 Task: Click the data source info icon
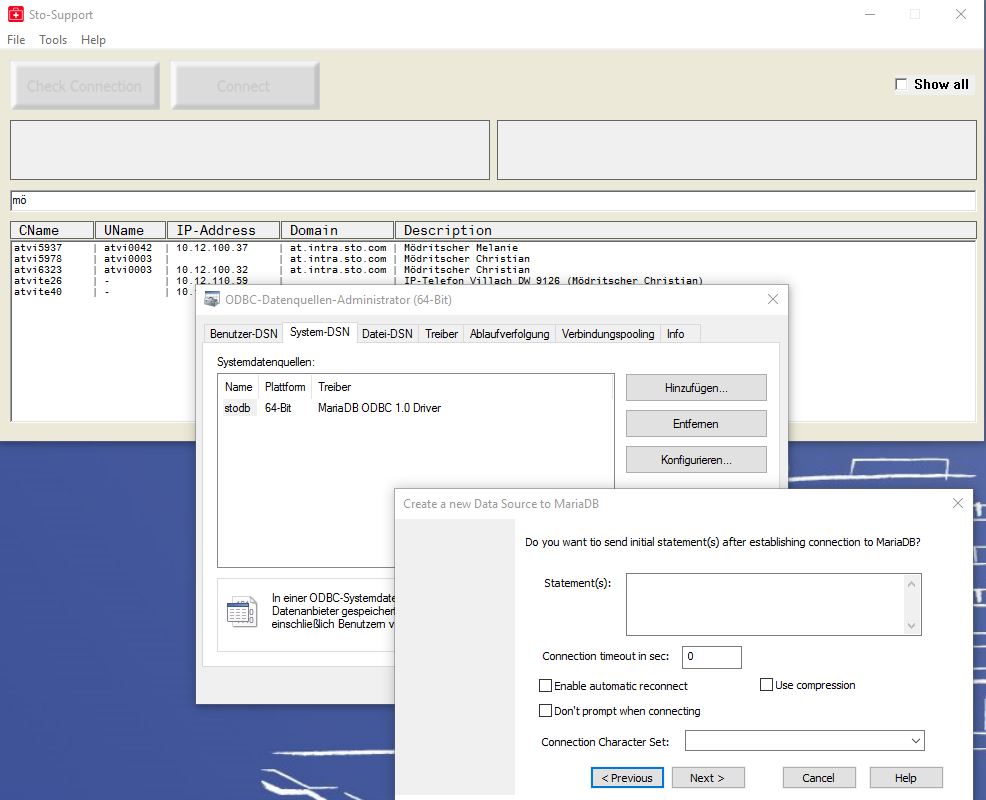241,611
